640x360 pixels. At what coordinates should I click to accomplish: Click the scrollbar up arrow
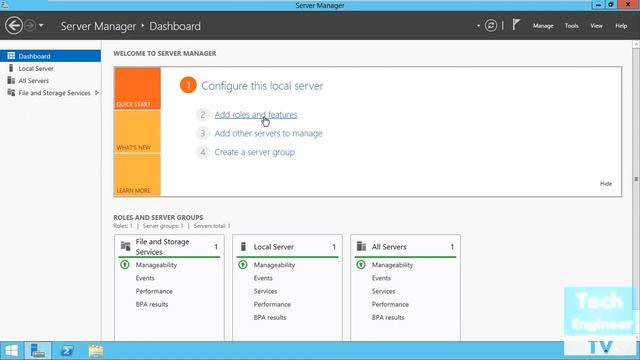point(636,43)
